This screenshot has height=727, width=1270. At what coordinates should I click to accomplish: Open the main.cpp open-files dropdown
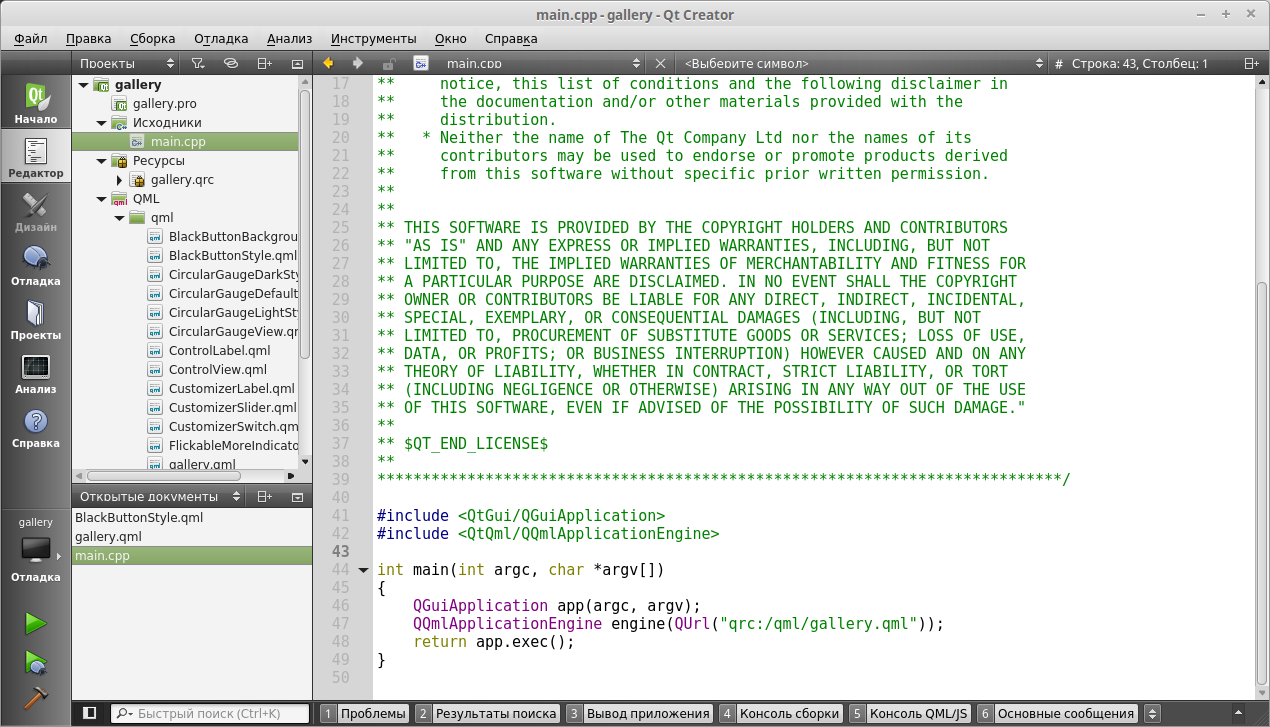coord(540,63)
